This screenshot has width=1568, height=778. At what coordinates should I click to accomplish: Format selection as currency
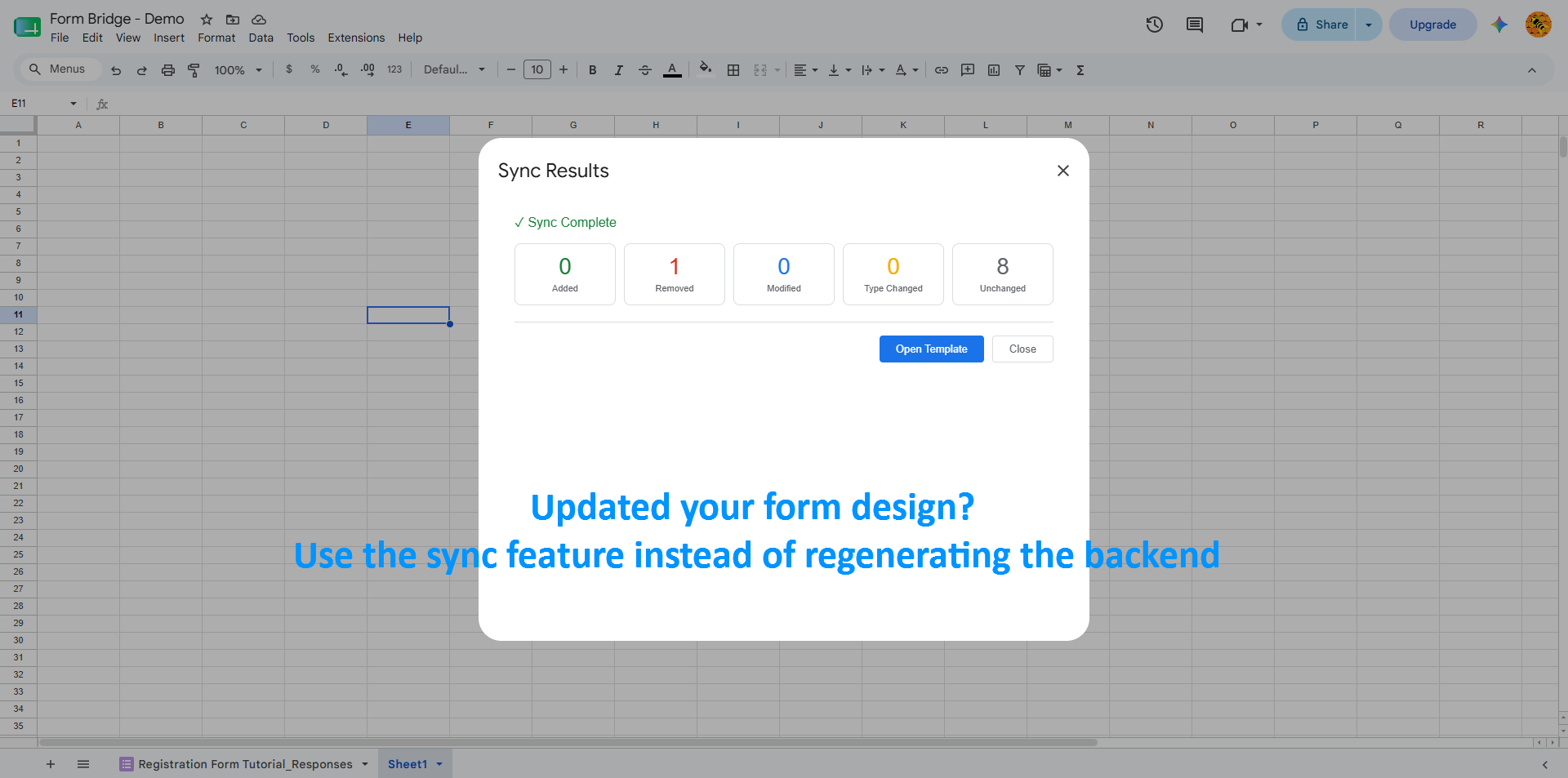[x=289, y=69]
